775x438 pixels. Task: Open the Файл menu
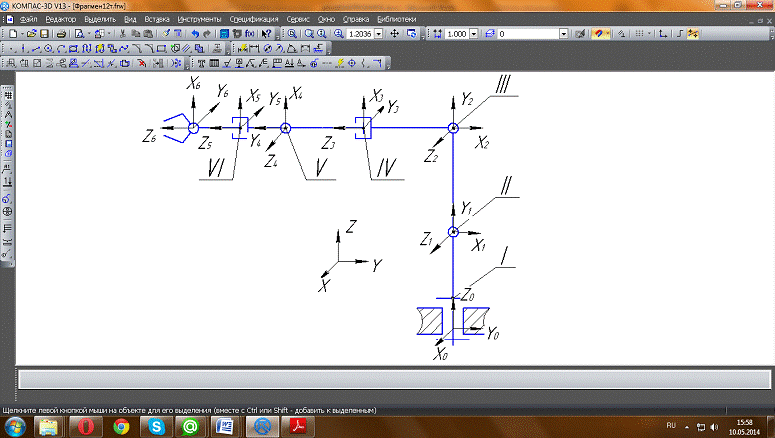point(28,19)
